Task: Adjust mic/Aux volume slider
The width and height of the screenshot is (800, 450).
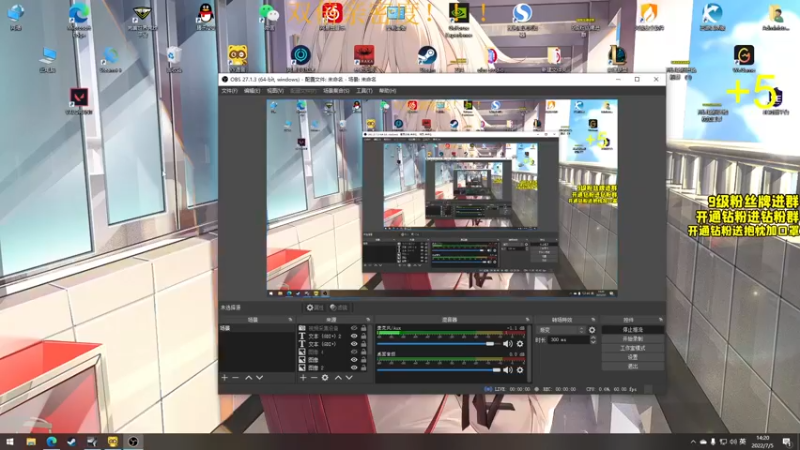Action: (x=439, y=344)
